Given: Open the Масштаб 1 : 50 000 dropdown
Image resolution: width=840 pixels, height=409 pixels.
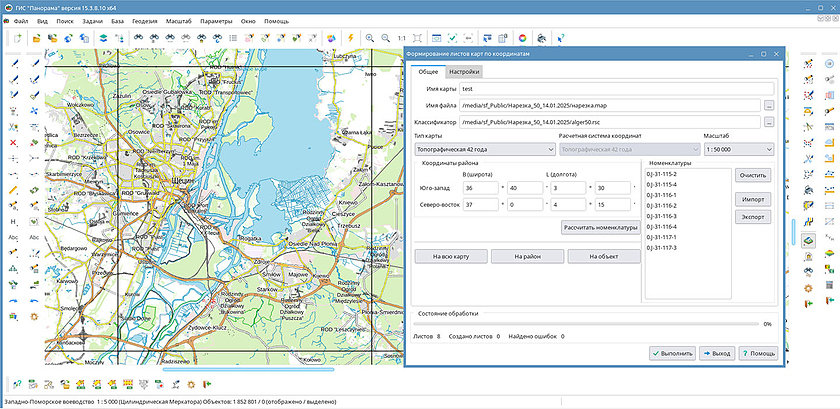Looking at the screenshot, I should (738, 149).
